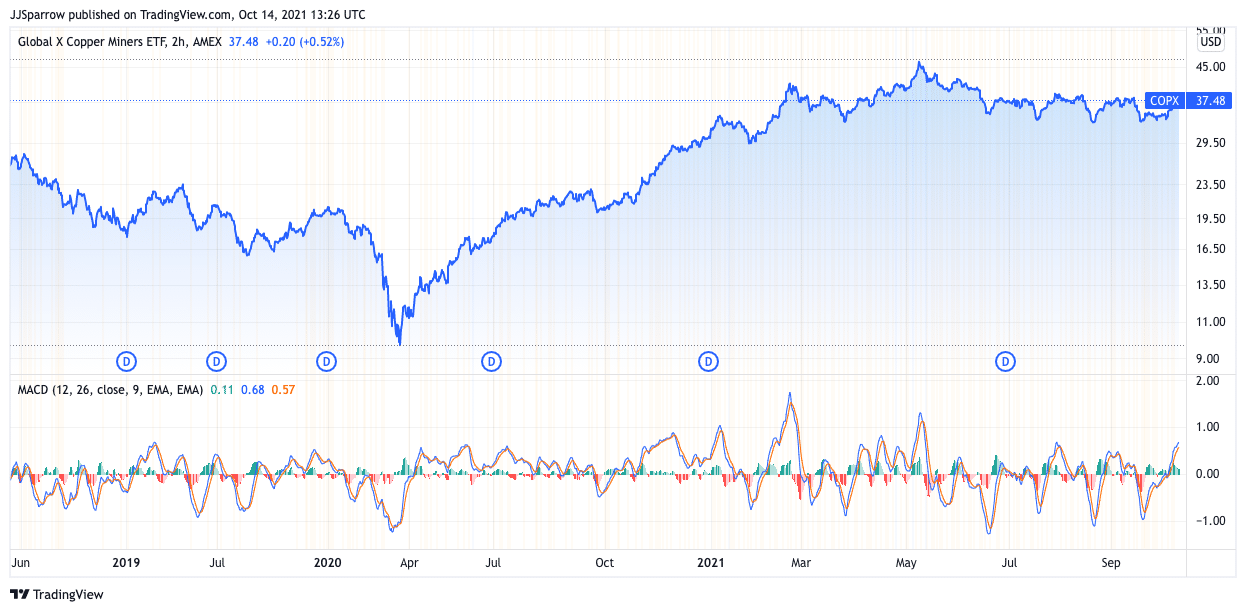Viewport: 1246px width, 612px height.
Task: Click the dividend marker near Jul 2021
Action: click(x=1005, y=360)
